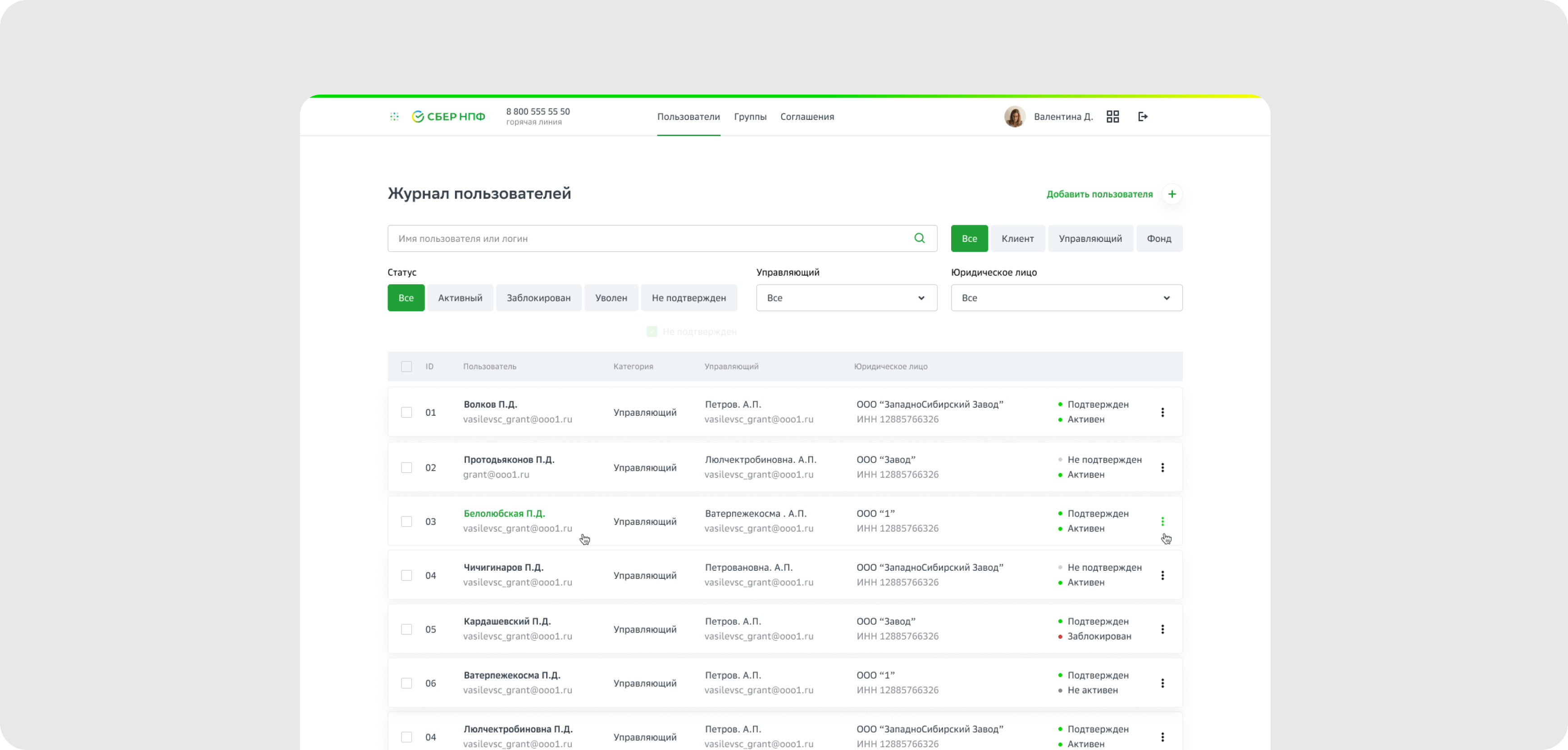Open kebab menu for Кардашевский П.Д.
The image size is (1568, 750).
1162,629
